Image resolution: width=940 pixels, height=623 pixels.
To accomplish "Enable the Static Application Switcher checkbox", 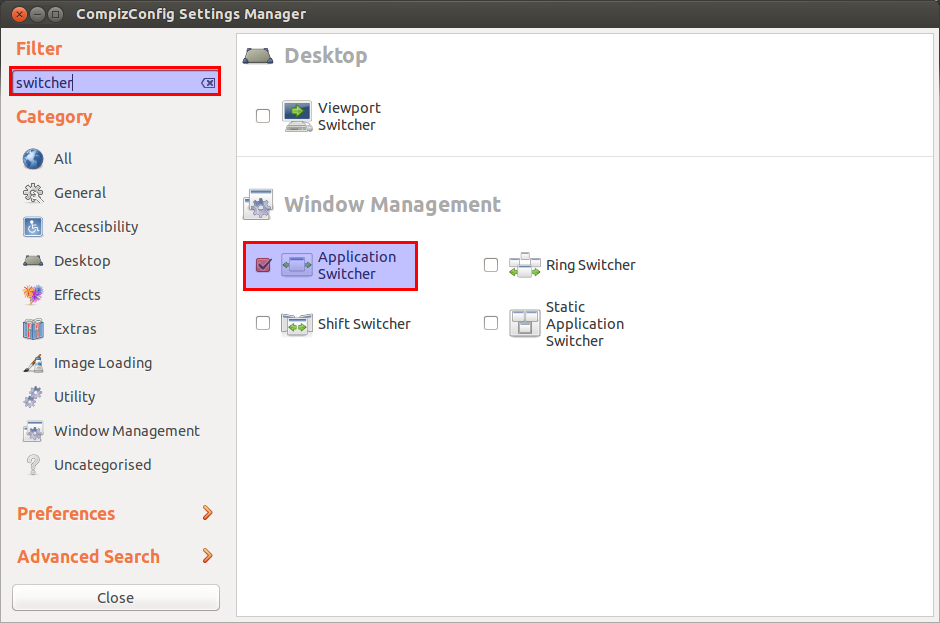I will click(491, 323).
